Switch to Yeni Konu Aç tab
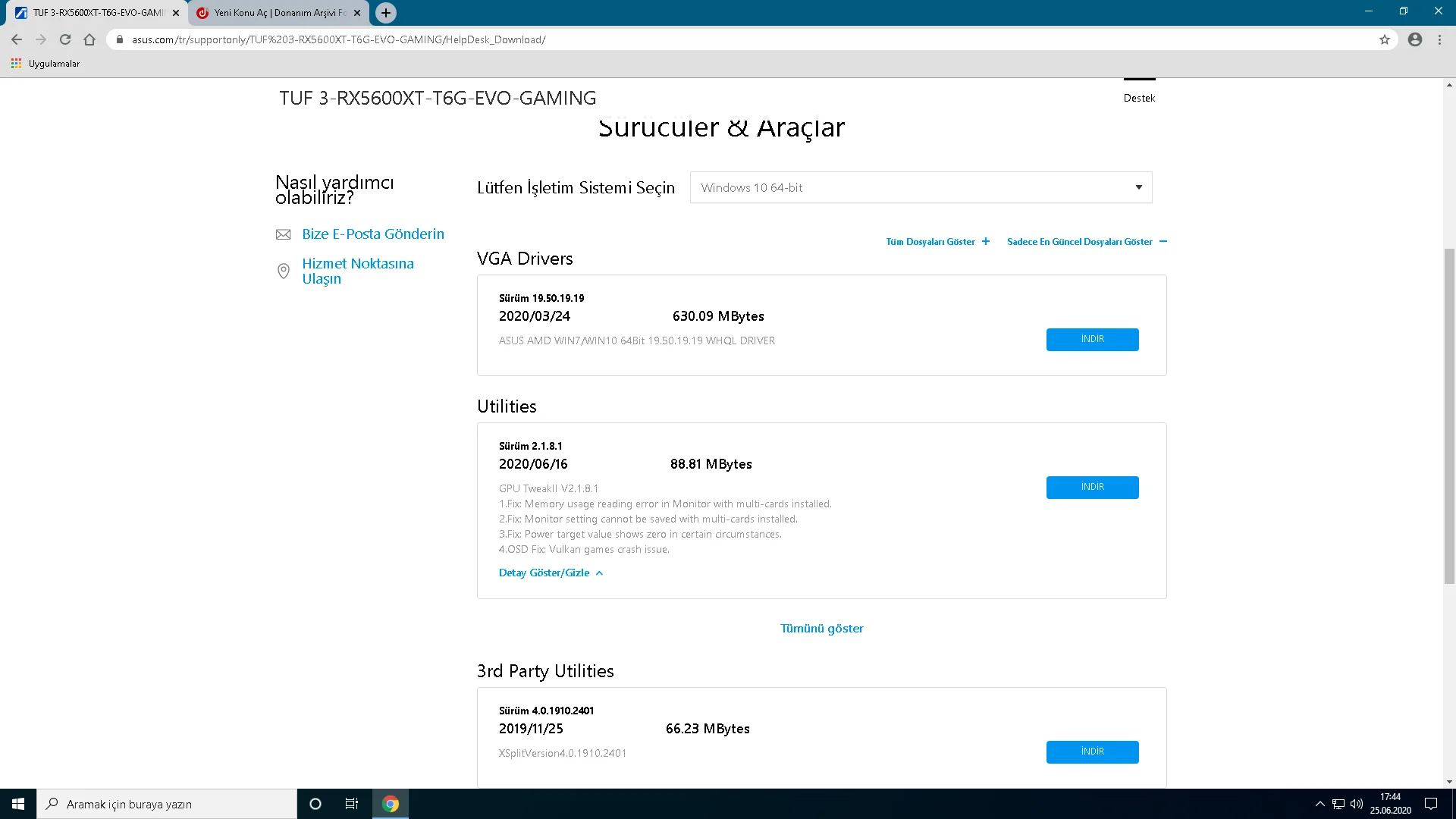Image resolution: width=1456 pixels, height=819 pixels. click(278, 13)
